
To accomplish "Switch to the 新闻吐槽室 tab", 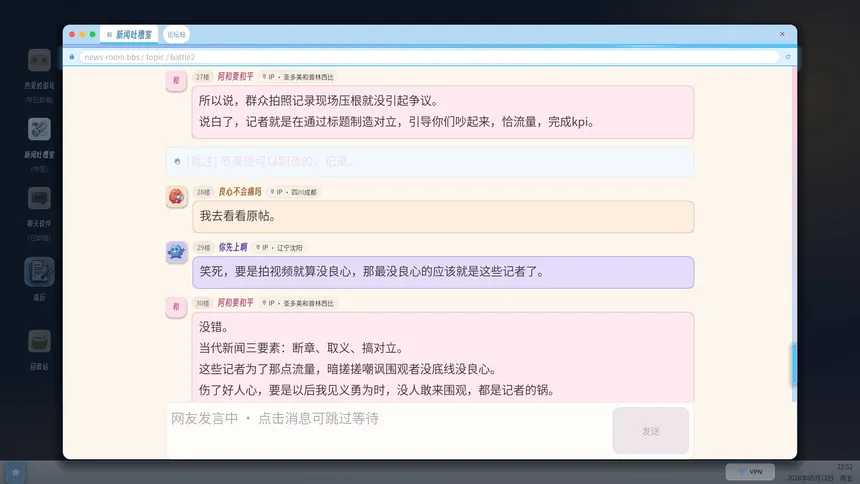I will tap(129, 35).
